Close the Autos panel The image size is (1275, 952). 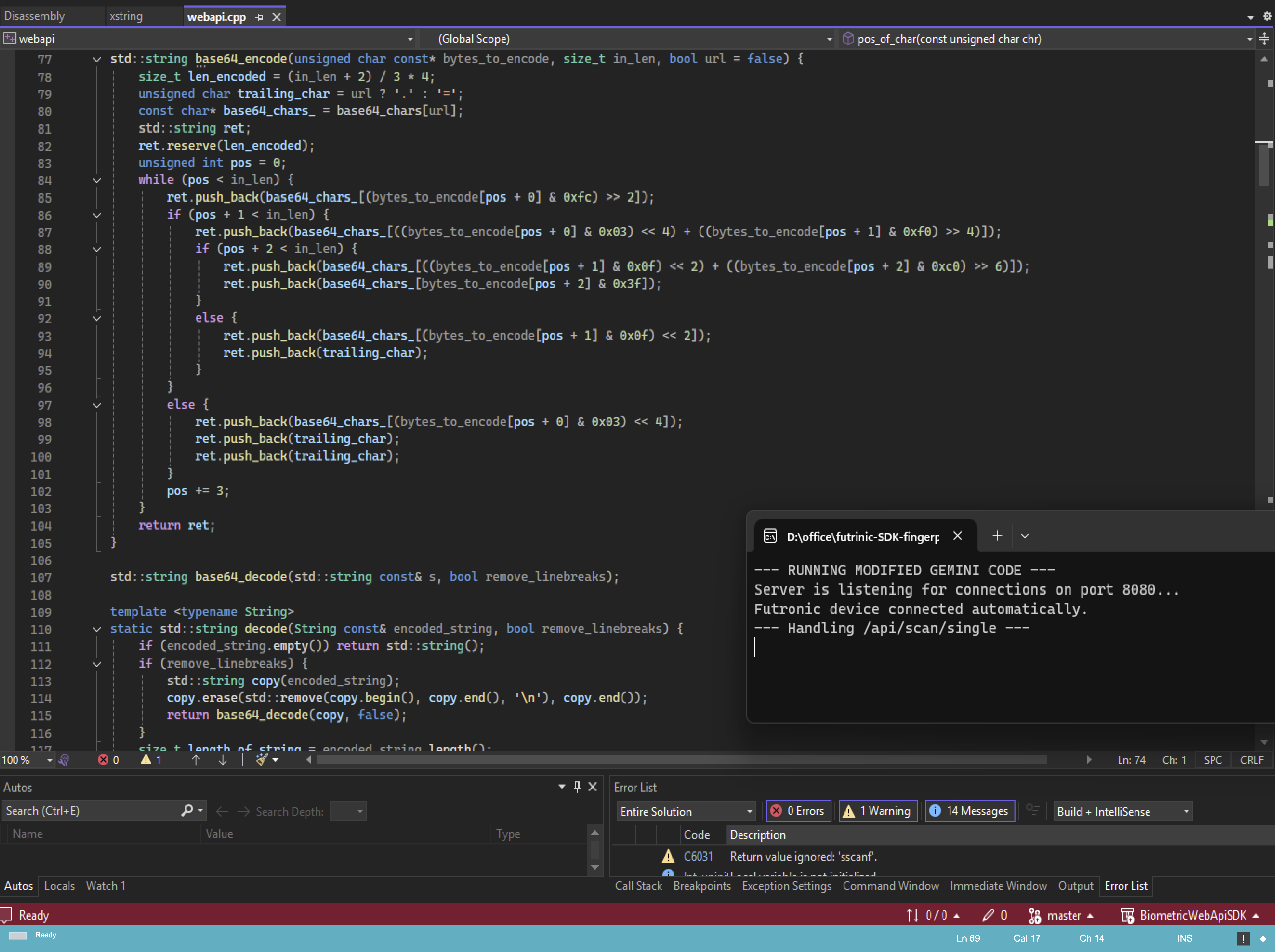tap(592, 787)
